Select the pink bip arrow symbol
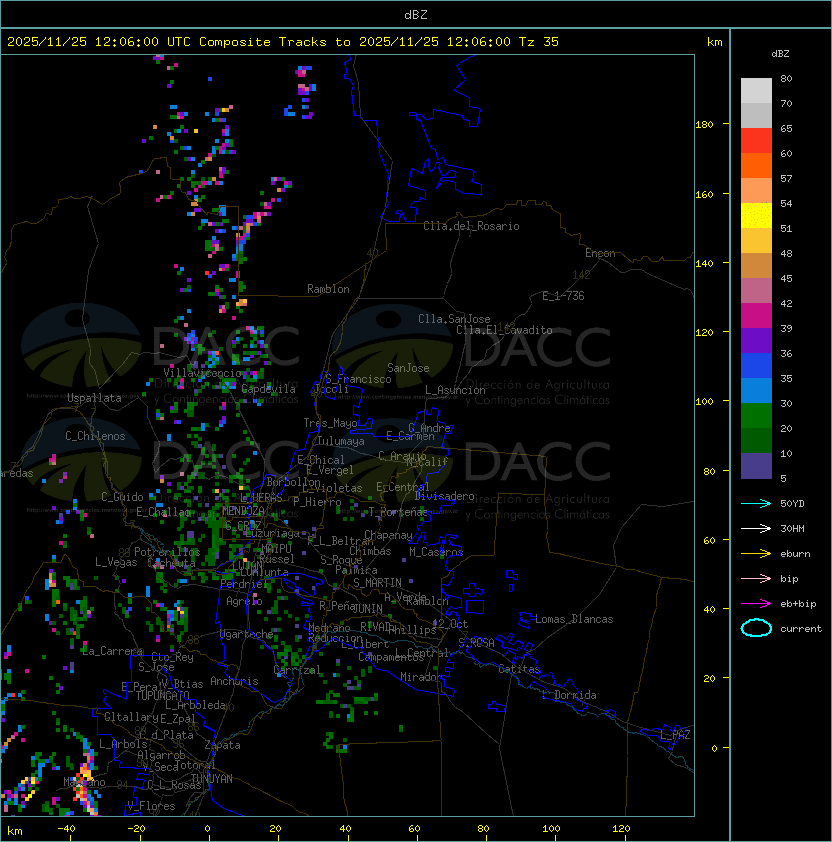This screenshot has height=842, width=832. (x=756, y=578)
